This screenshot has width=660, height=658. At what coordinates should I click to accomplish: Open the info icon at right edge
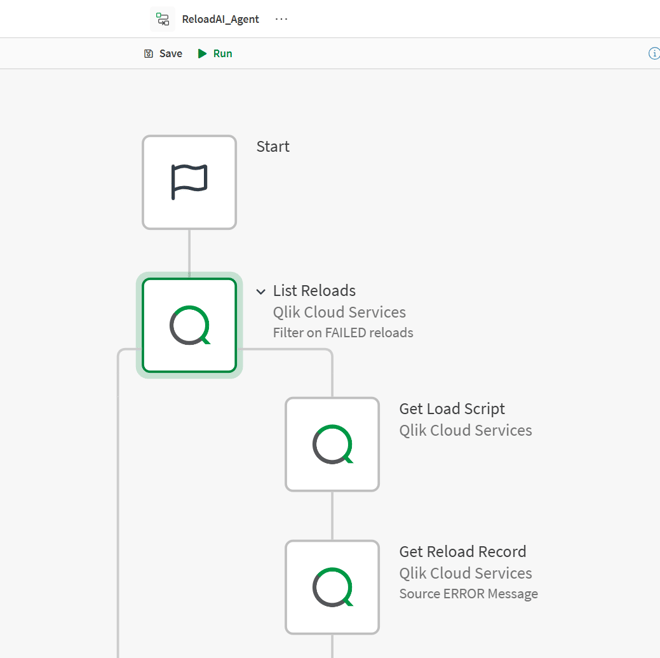654,53
